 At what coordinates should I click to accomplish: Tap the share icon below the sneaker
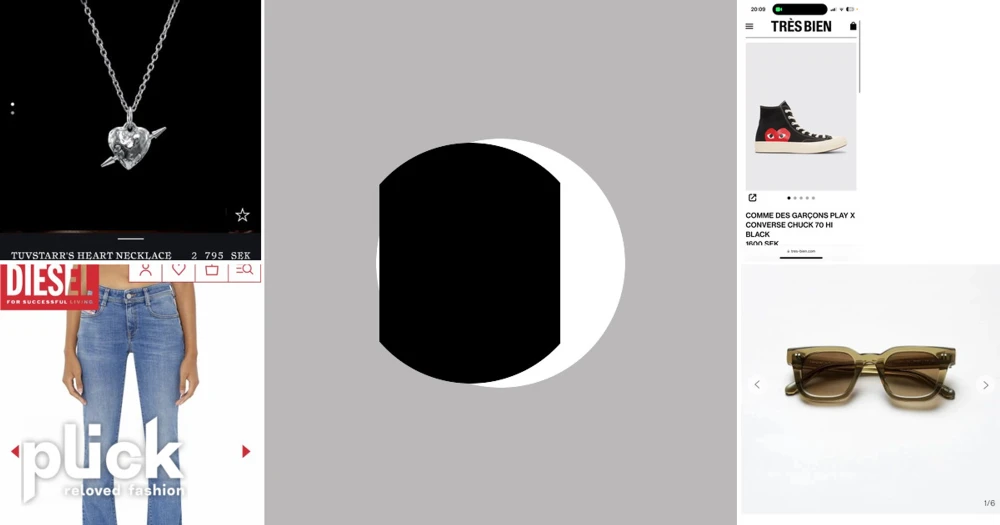click(x=753, y=198)
